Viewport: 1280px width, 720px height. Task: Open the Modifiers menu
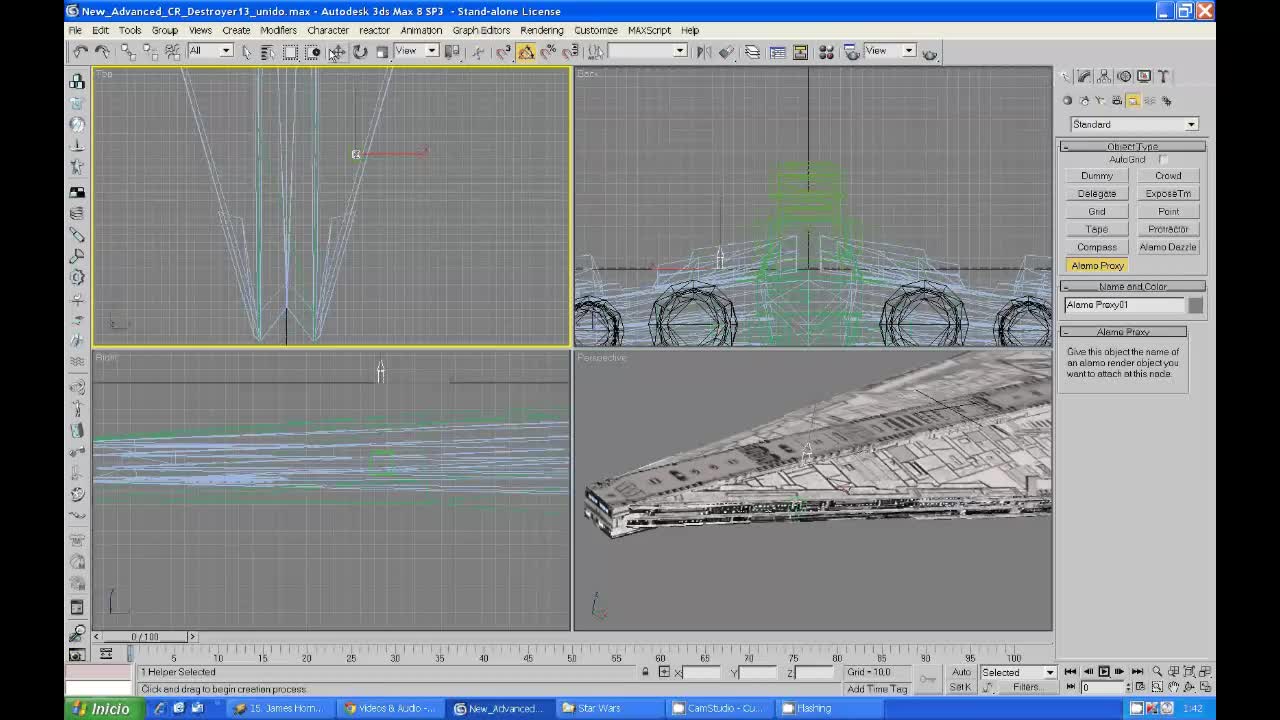pyautogui.click(x=278, y=30)
